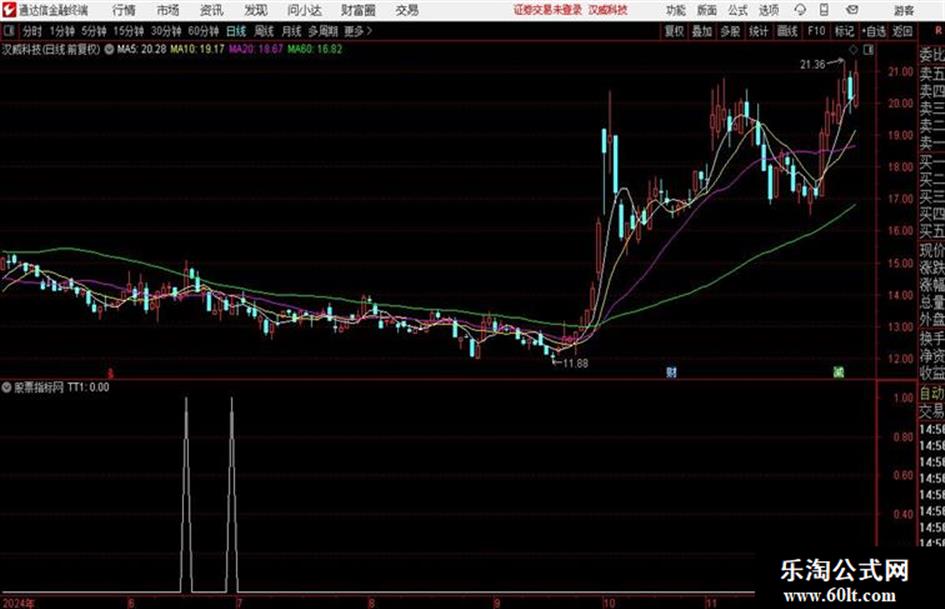
Task: Click the 财 info marker on chart
Action: [671, 372]
